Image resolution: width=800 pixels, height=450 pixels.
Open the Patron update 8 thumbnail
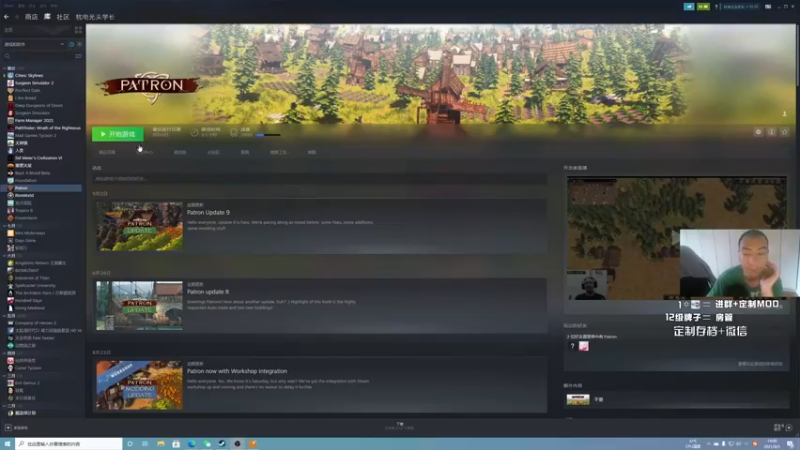[x=139, y=306]
